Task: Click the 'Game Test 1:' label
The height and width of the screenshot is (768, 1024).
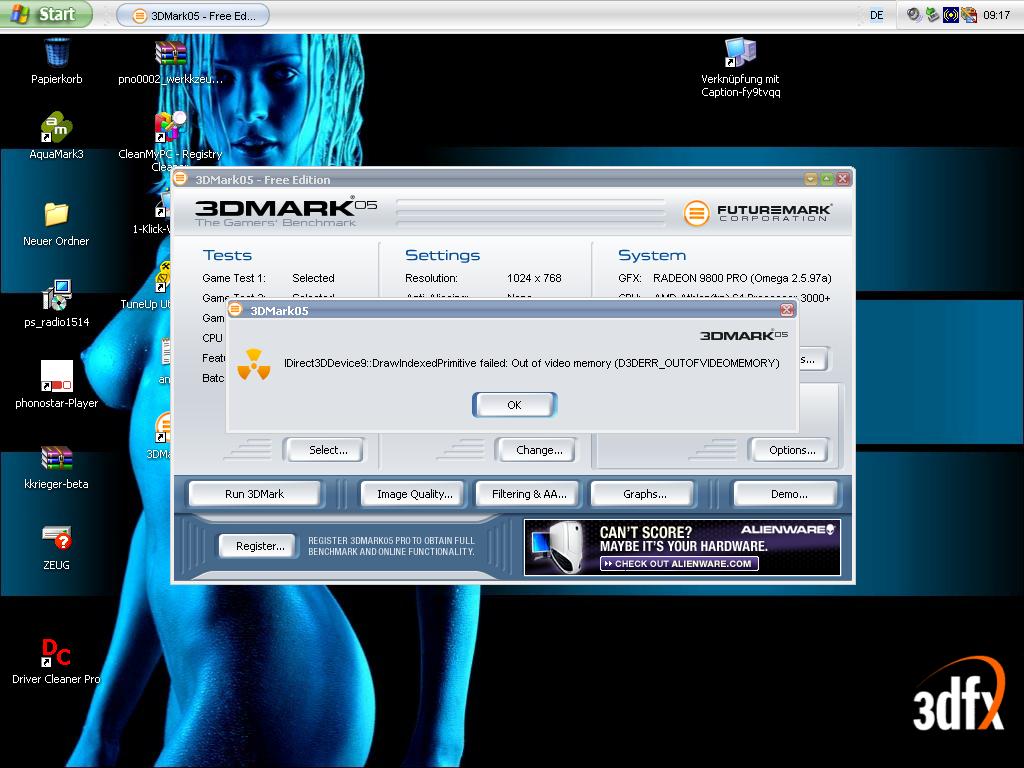Action: coord(234,278)
